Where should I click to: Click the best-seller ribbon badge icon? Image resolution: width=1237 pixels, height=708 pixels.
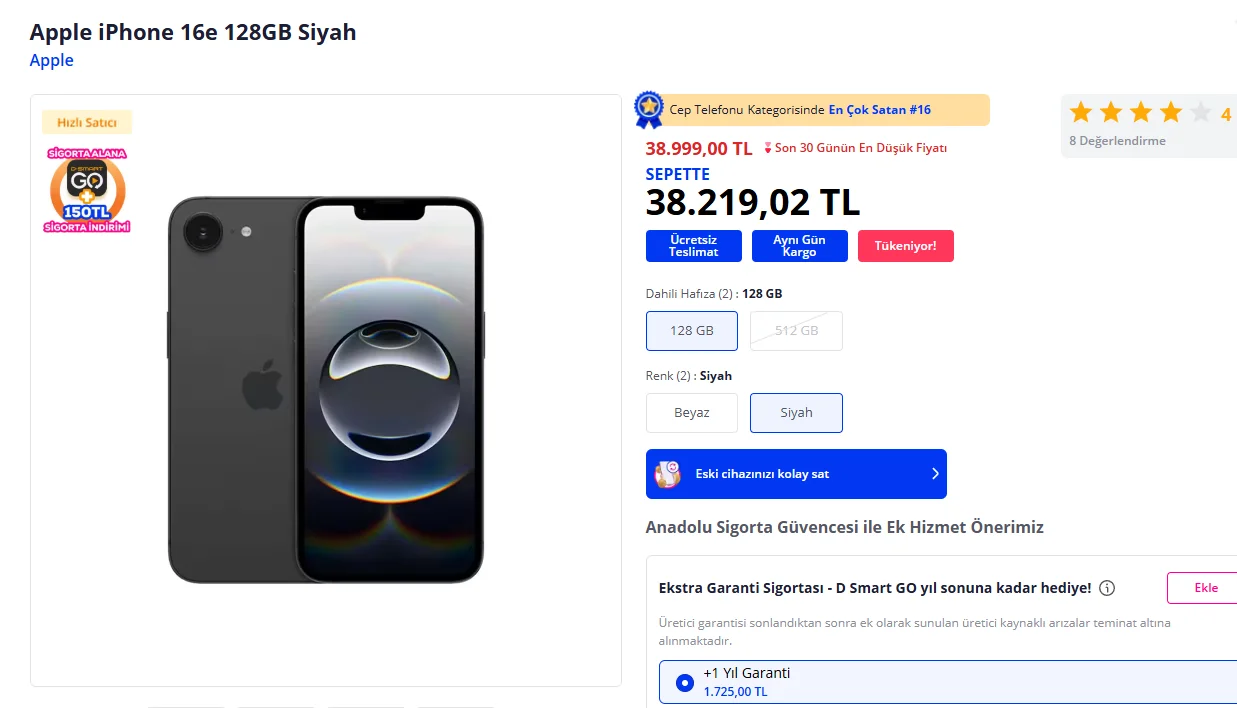[649, 110]
